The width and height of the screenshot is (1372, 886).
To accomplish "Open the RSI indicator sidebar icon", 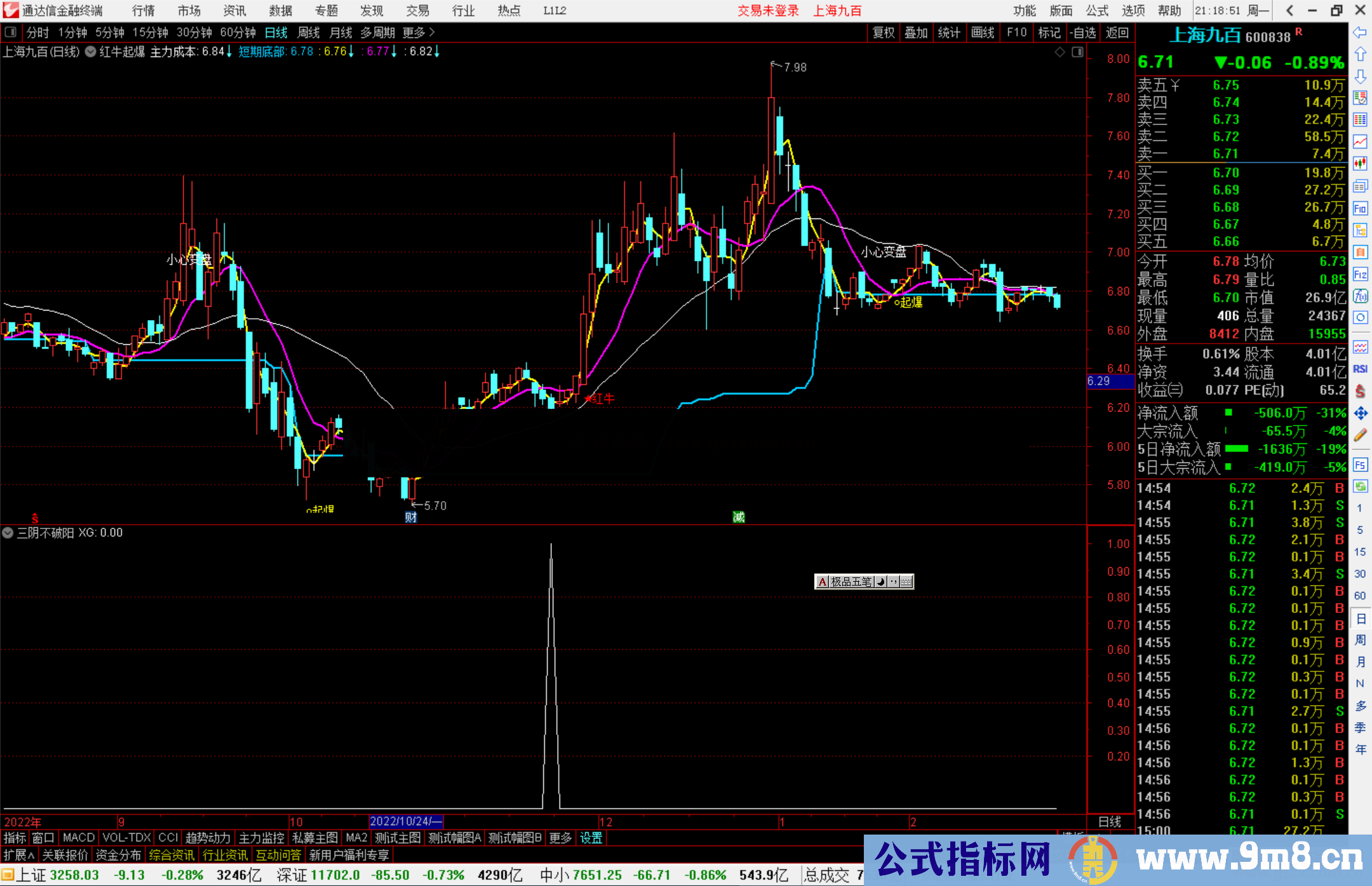I will (1360, 369).
